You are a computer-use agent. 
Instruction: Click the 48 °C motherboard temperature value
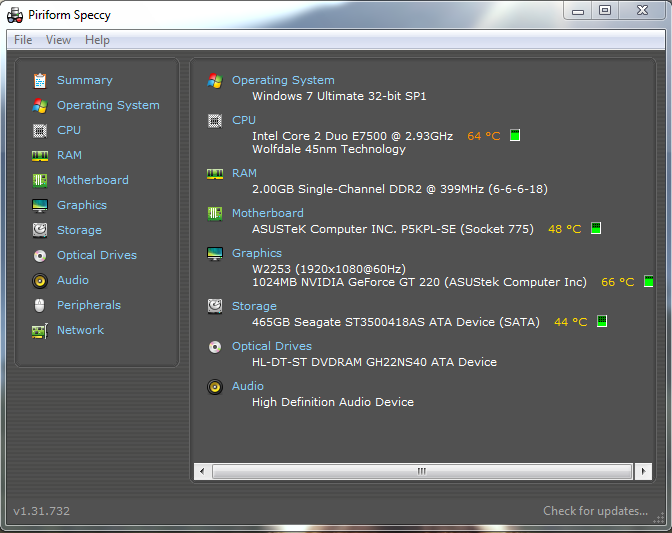[x=565, y=229]
